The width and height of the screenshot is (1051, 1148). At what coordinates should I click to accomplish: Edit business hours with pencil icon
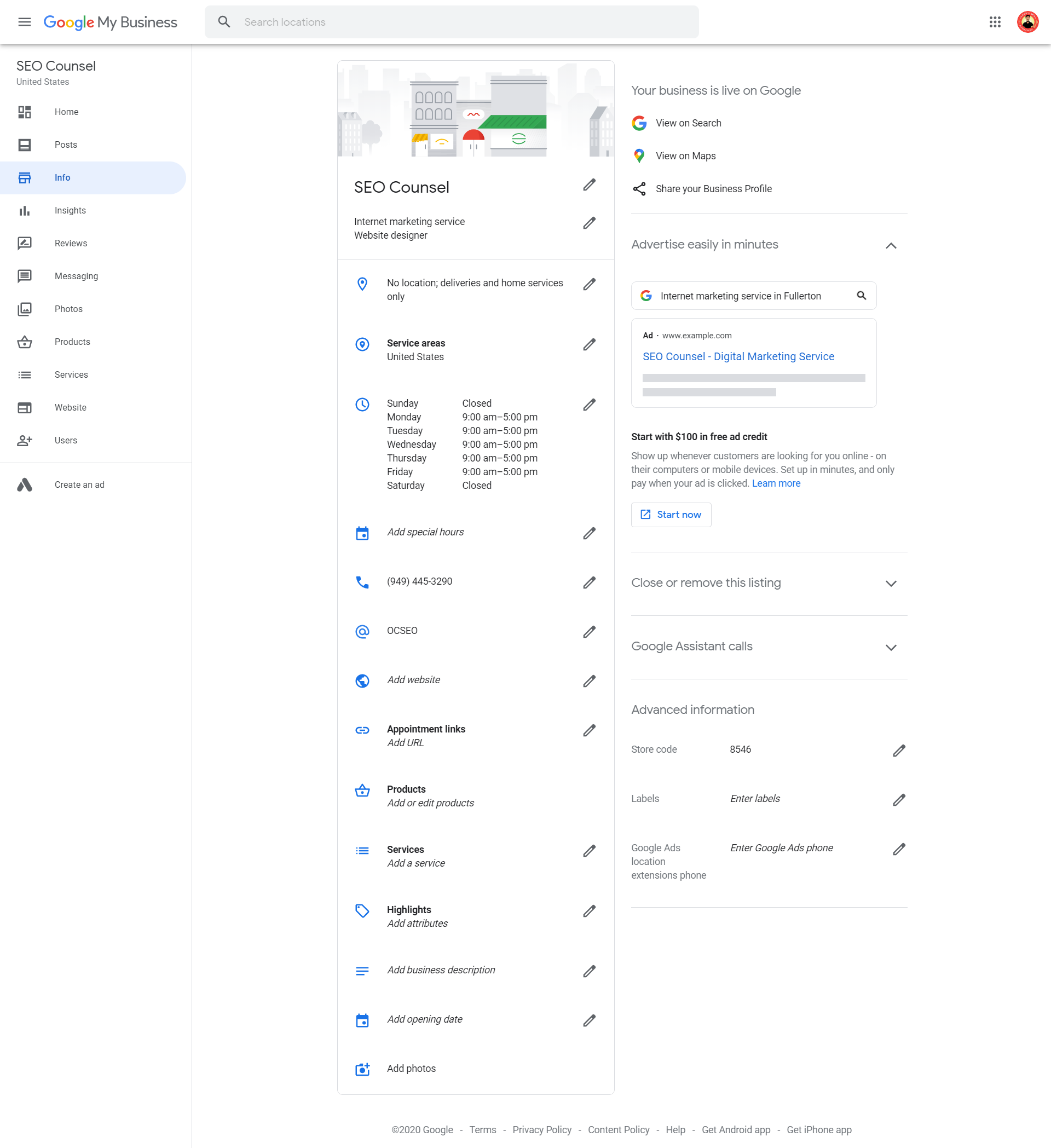point(588,405)
